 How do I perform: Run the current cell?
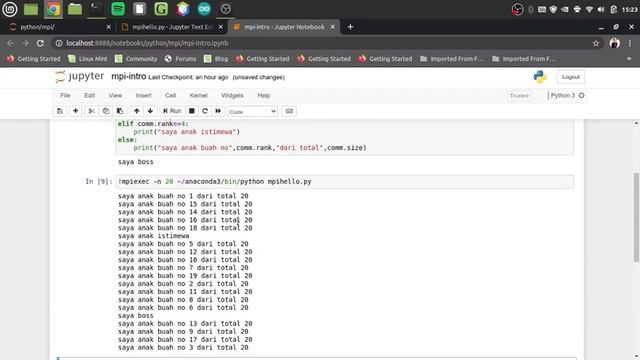pyautogui.click(x=172, y=111)
